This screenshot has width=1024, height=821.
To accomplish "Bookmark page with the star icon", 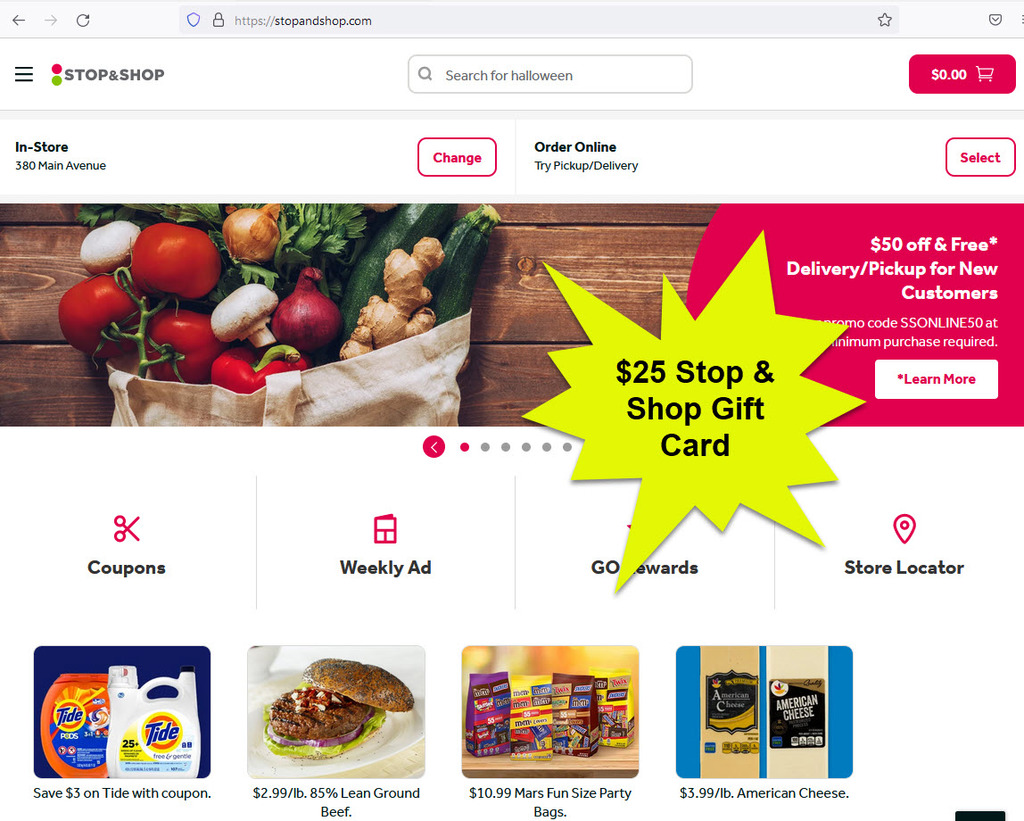I will pyautogui.click(x=884, y=20).
